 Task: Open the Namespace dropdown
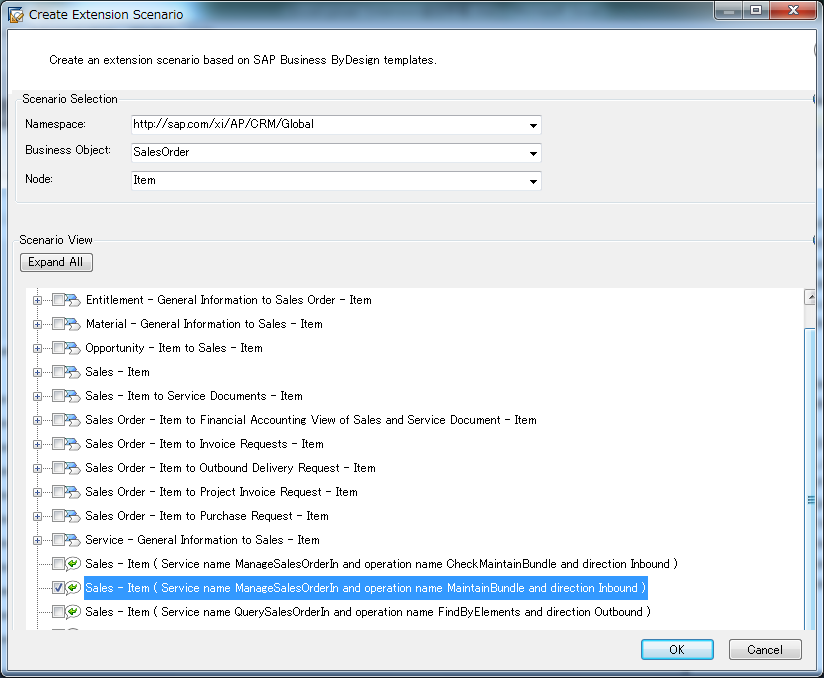(533, 125)
